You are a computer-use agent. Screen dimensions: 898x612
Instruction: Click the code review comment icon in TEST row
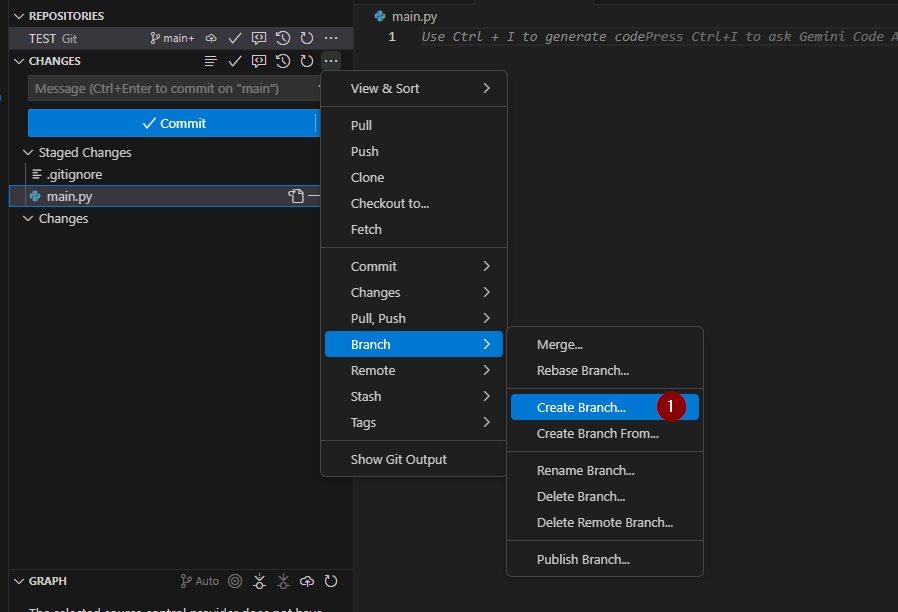[x=259, y=38]
